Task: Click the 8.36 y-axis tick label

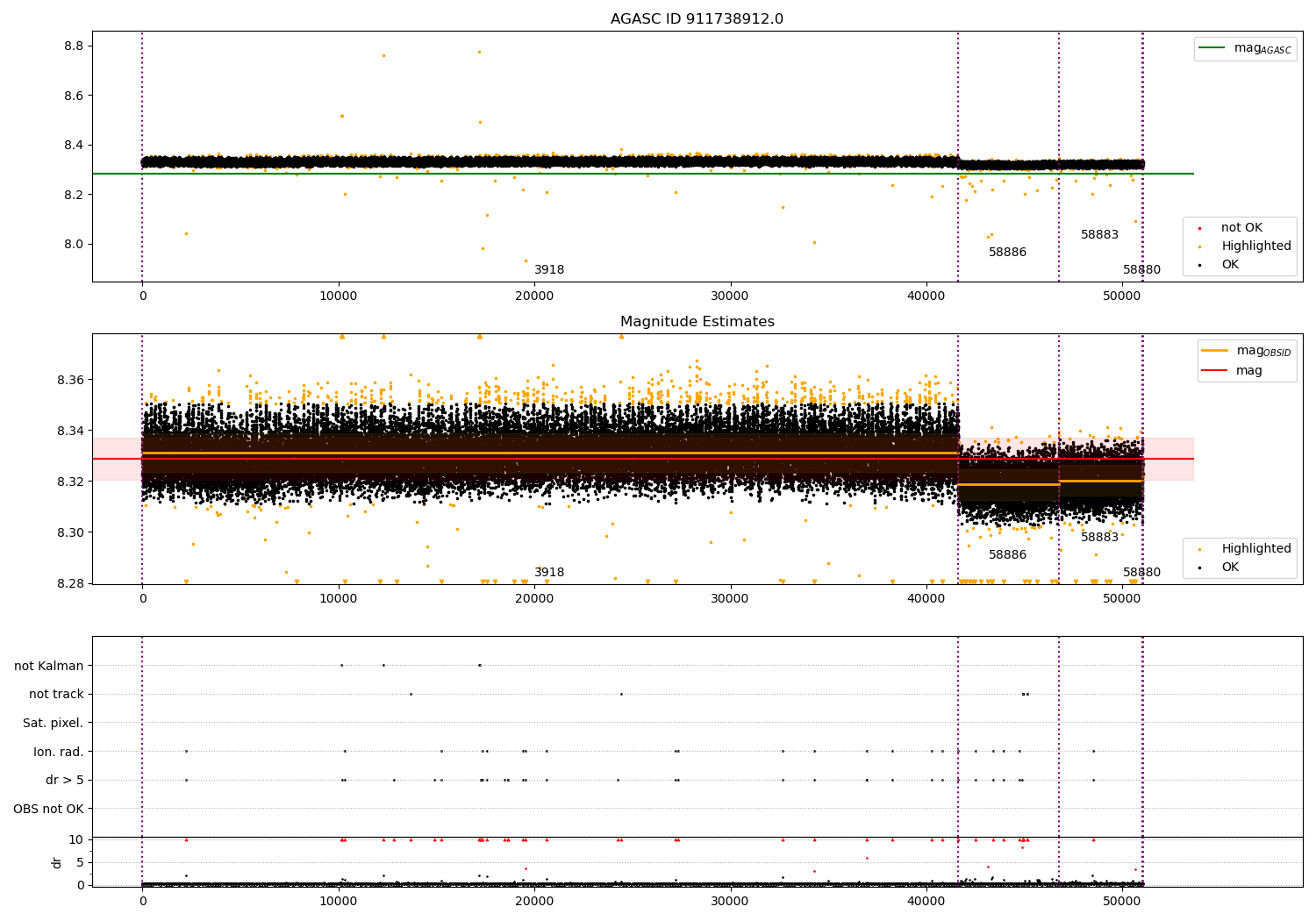Action: click(70, 380)
